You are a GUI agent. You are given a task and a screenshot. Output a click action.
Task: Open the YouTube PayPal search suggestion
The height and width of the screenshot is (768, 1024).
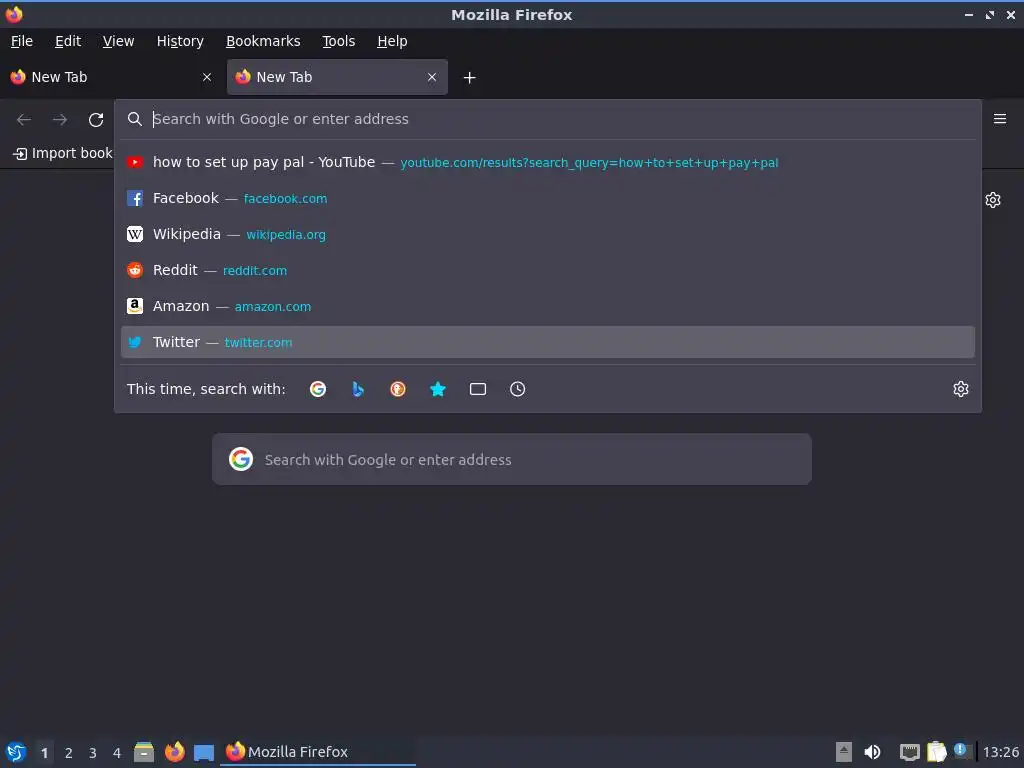[548, 162]
